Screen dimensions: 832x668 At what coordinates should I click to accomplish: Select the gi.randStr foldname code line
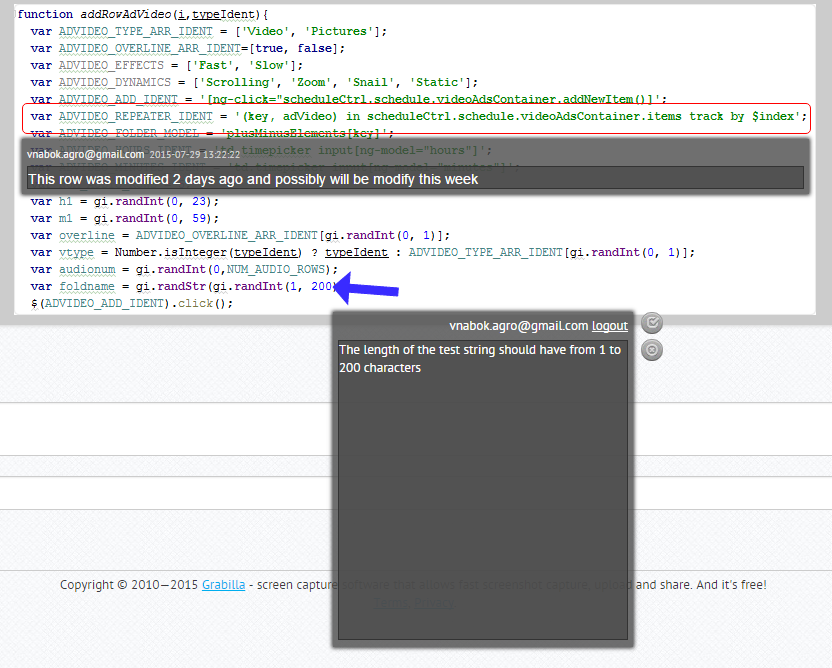tap(180, 286)
